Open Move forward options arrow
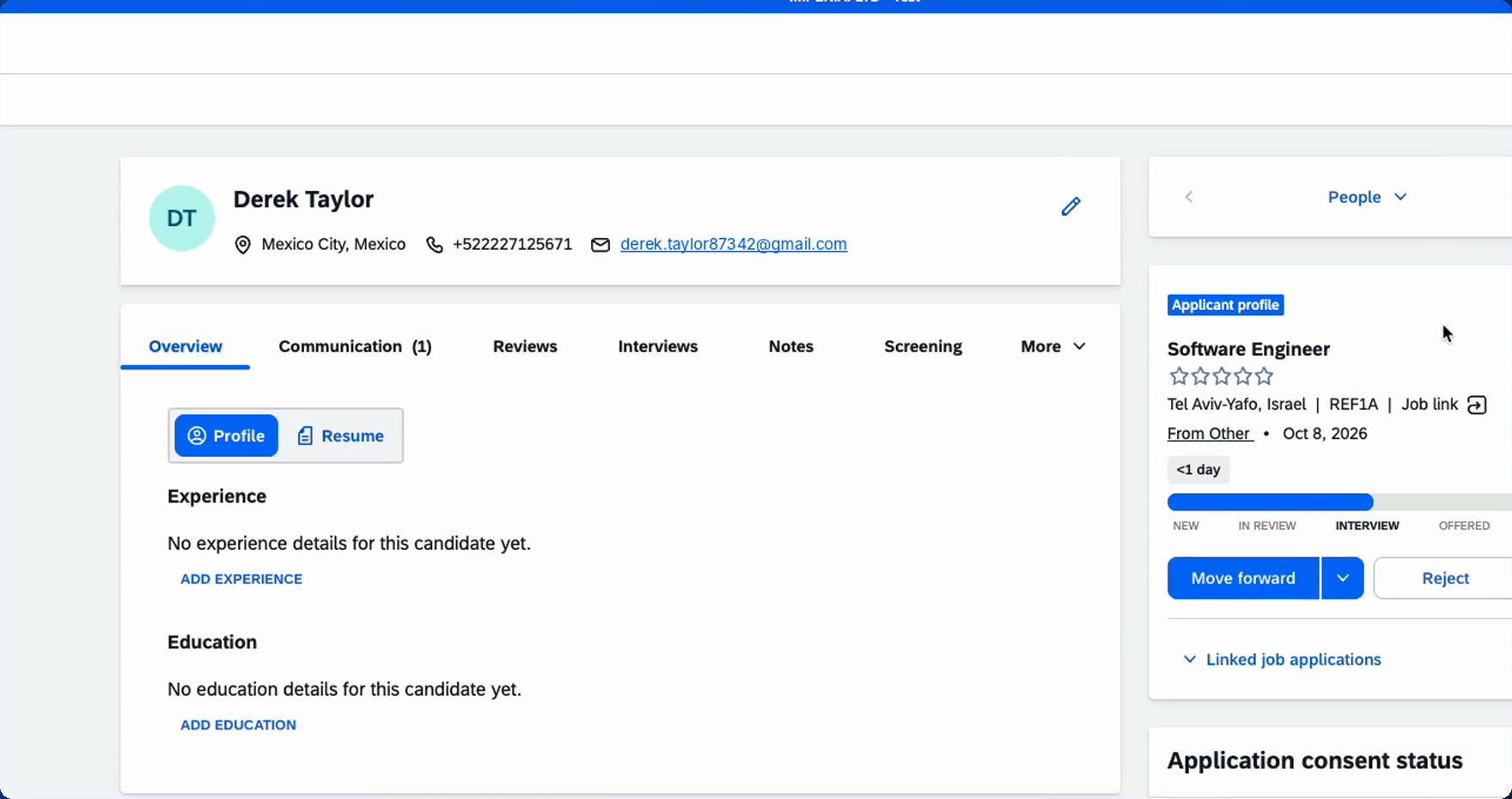Image resolution: width=1512 pixels, height=799 pixels. [1343, 578]
